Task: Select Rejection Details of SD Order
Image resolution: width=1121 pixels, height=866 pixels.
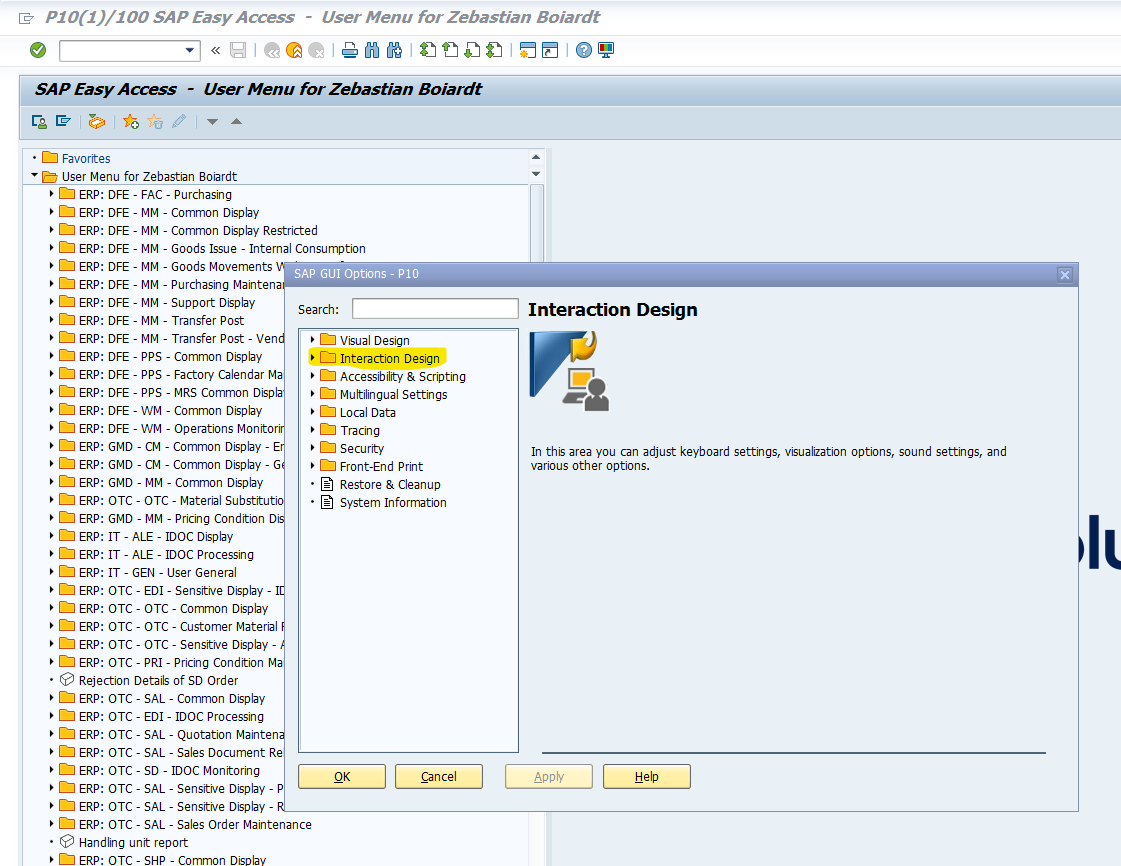Action: click(158, 681)
